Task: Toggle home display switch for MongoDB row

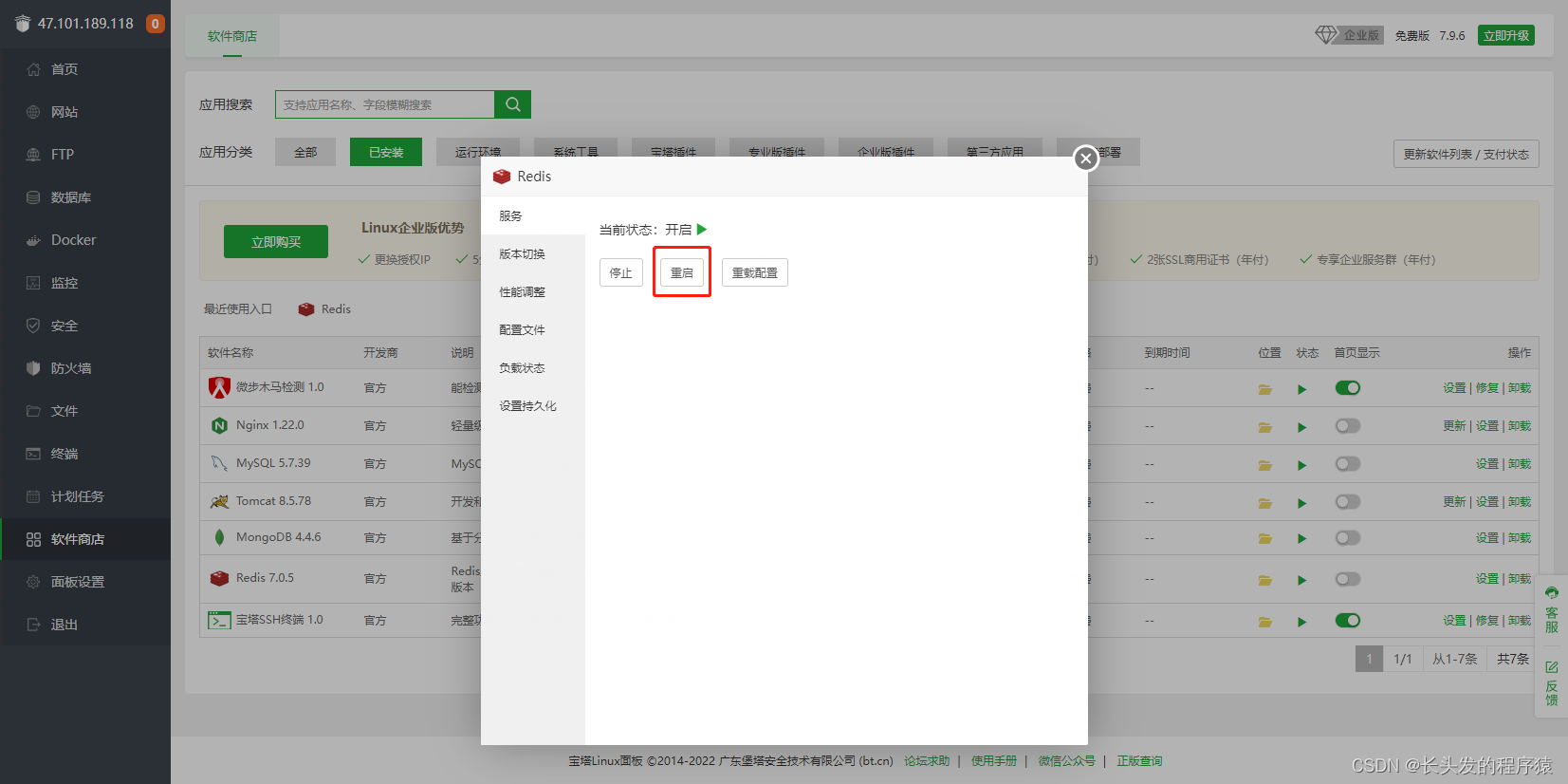Action: pyautogui.click(x=1348, y=538)
